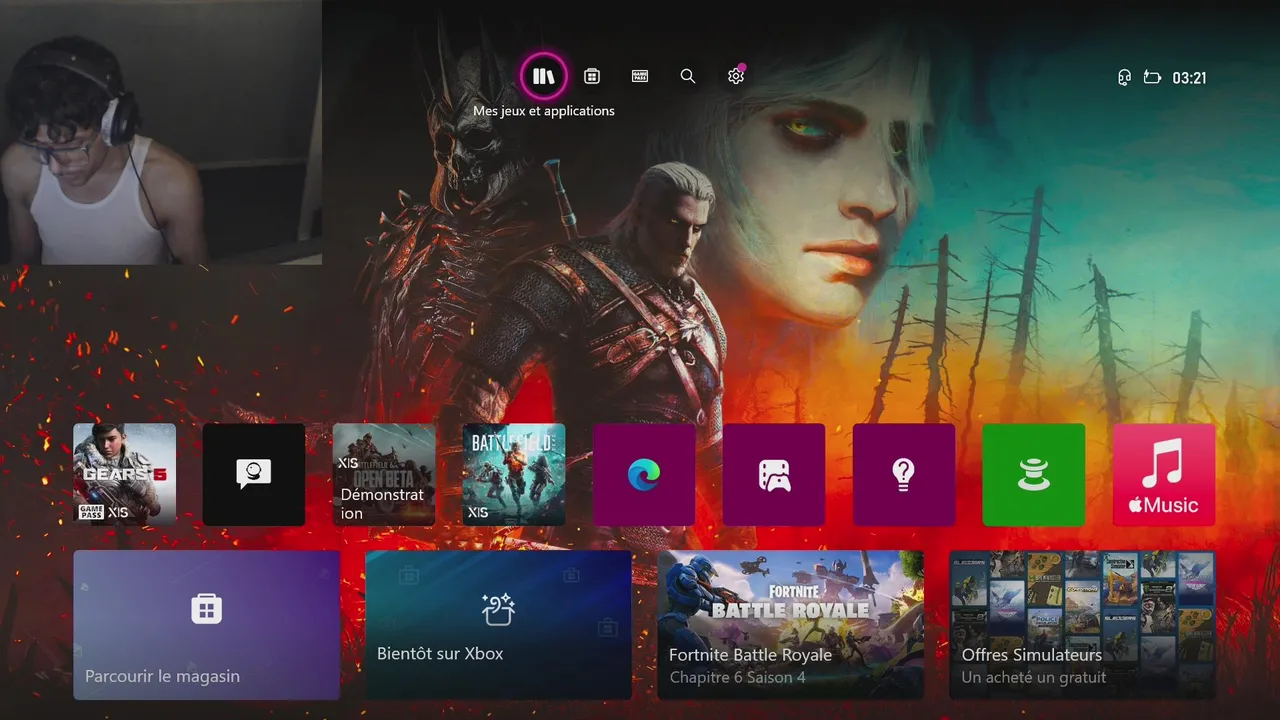1280x720 pixels.
Task: Open the black support chat tile
Action: click(254, 474)
